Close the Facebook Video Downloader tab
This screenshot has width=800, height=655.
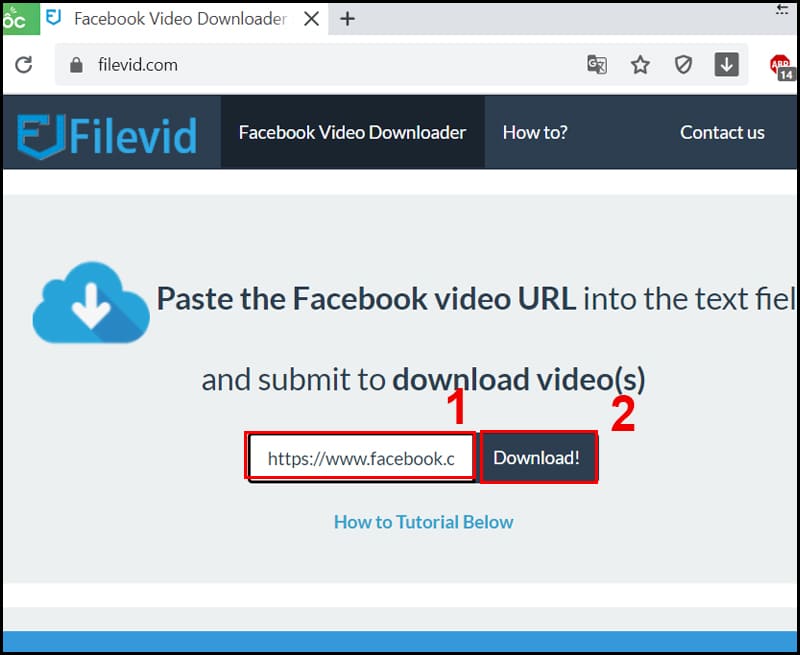311,19
